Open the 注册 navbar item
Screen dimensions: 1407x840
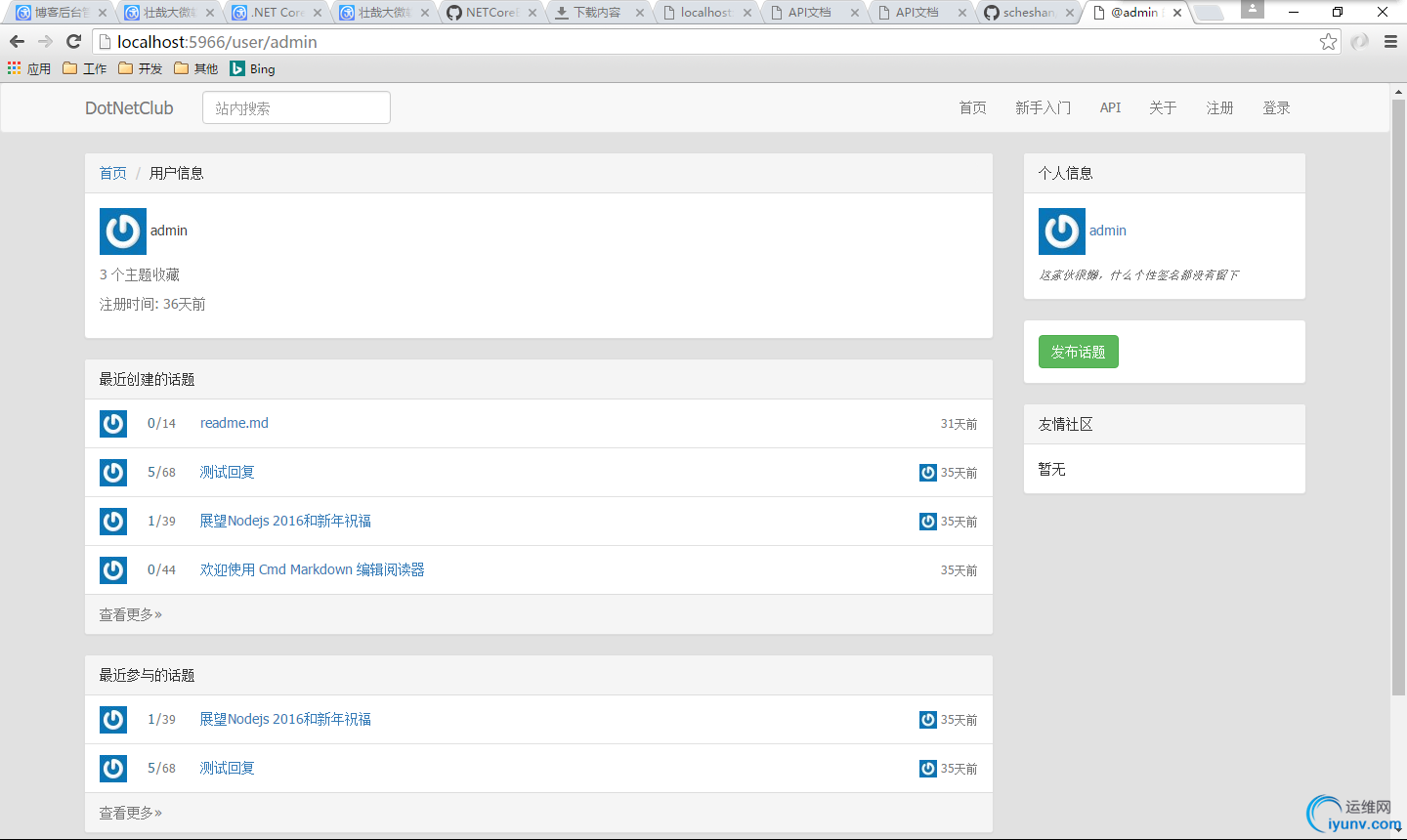pyautogui.click(x=1219, y=107)
